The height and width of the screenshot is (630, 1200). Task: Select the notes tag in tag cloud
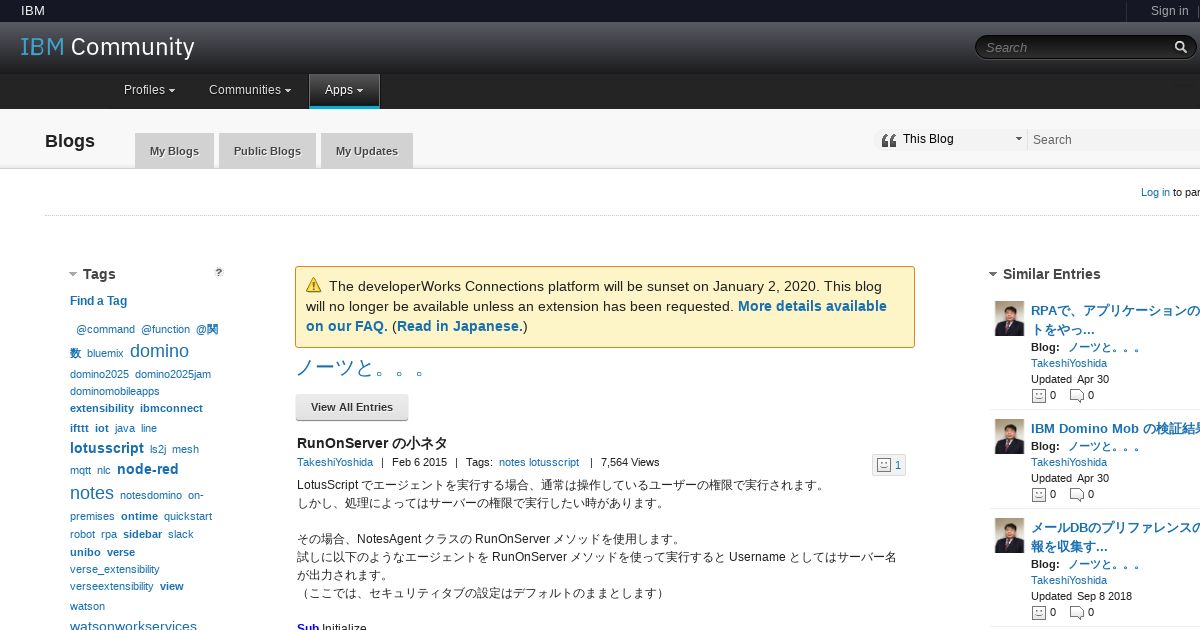click(x=92, y=493)
